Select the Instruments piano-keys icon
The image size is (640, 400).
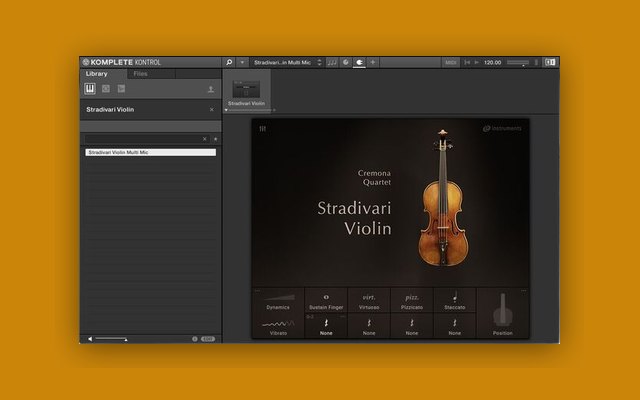90,89
